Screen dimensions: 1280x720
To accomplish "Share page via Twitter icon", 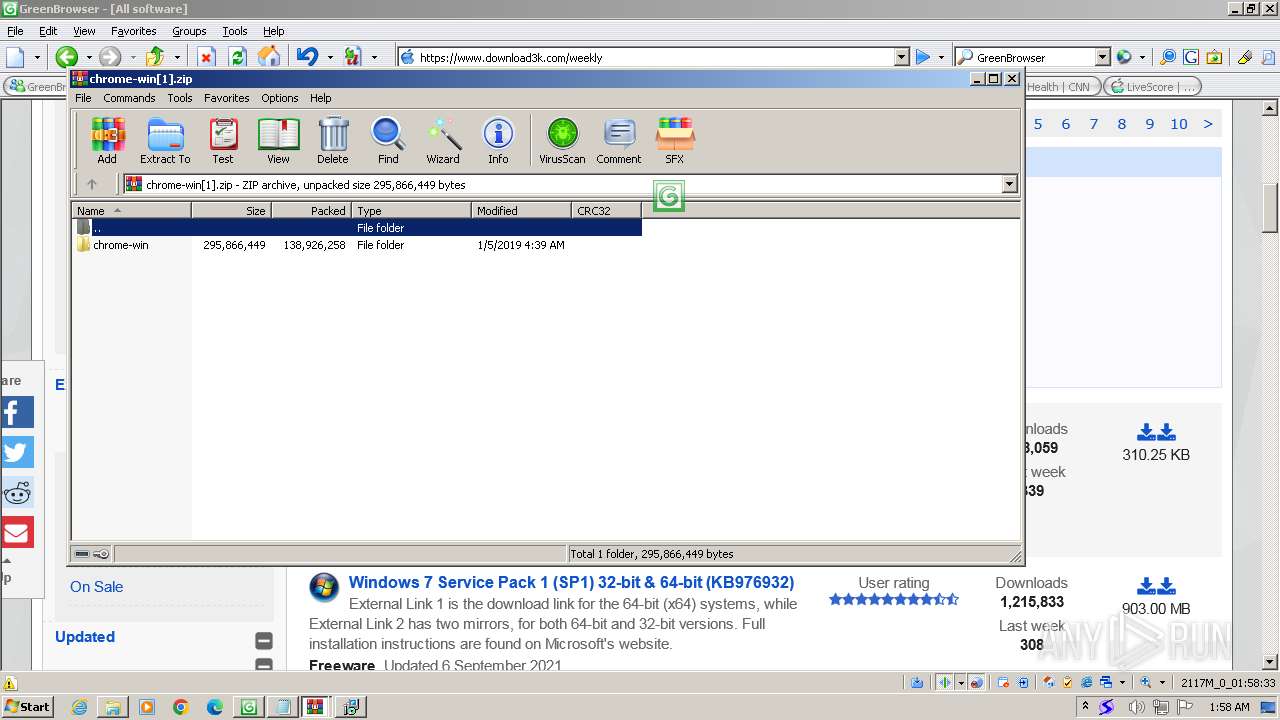I will coord(17,452).
